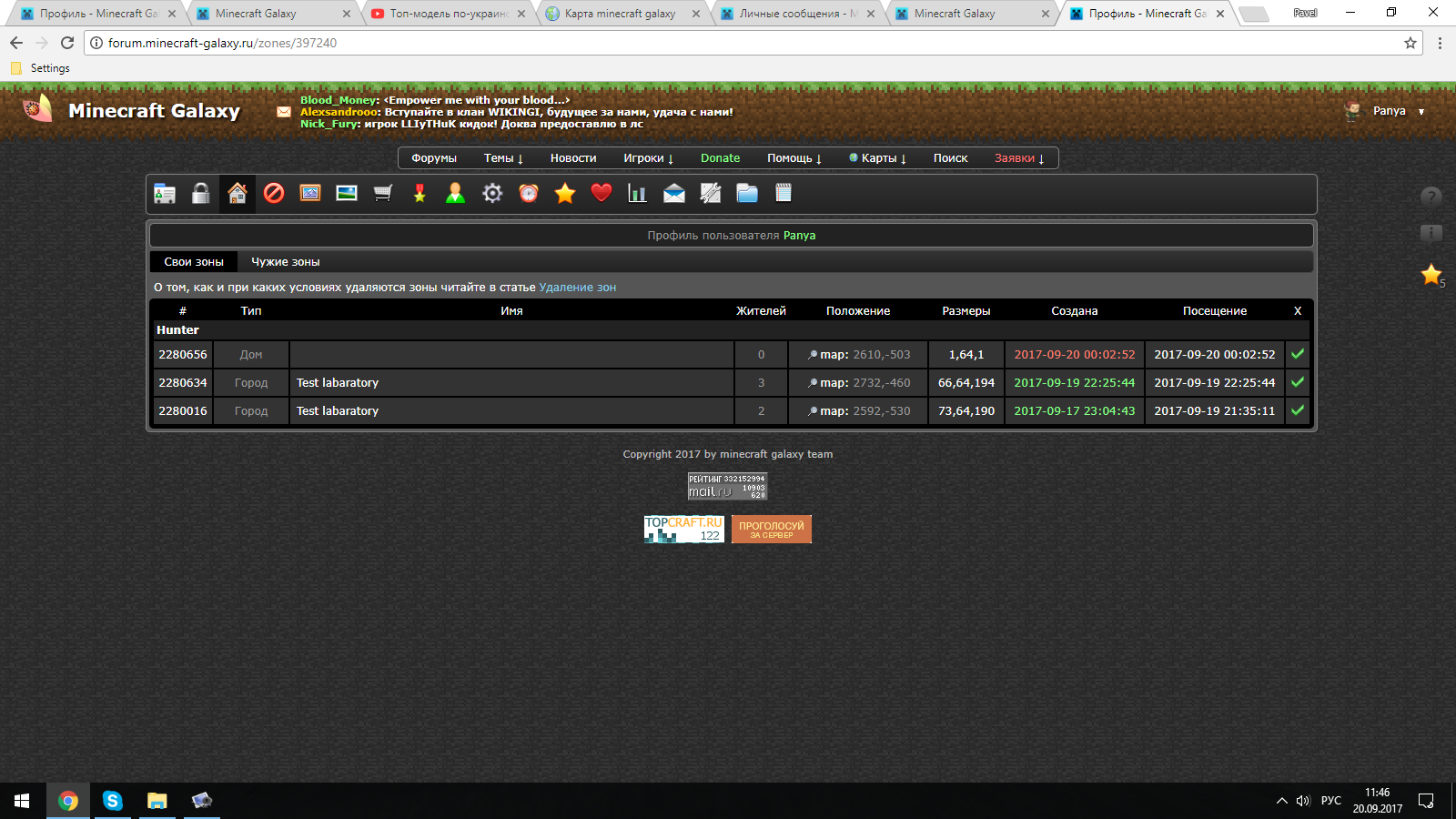Click the house zones icon in profile toolbar
This screenshot has width=1456, height=819.
point(237,193)
